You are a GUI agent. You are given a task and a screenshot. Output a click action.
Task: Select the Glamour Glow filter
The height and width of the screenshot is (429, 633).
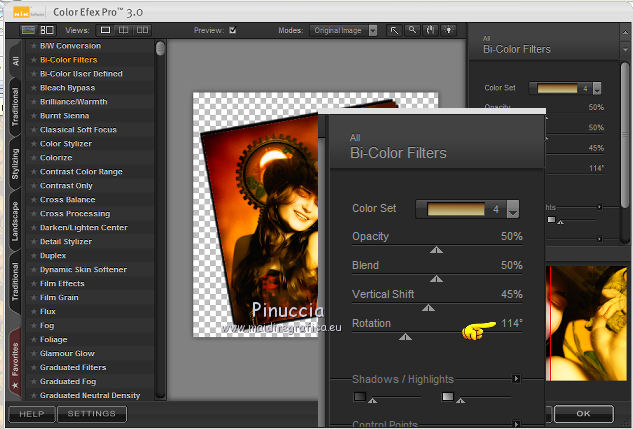(67, 353)
